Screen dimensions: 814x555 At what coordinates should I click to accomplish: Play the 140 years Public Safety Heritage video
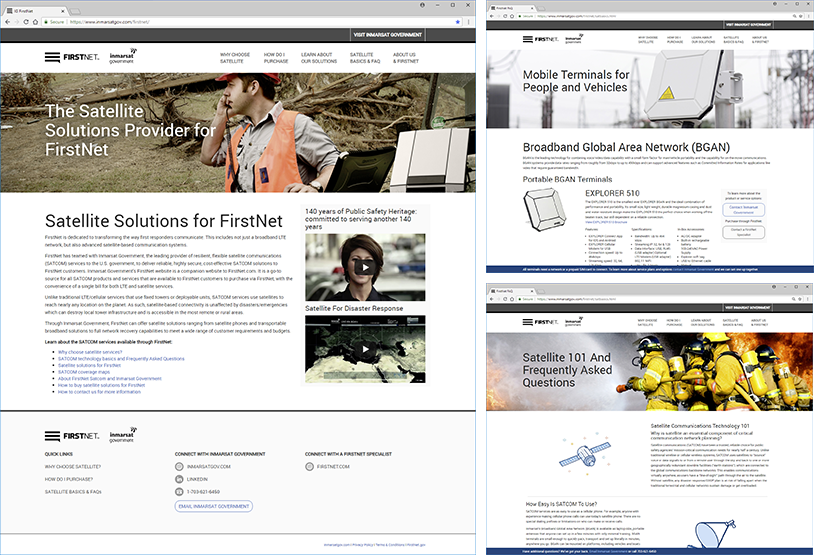364,267
